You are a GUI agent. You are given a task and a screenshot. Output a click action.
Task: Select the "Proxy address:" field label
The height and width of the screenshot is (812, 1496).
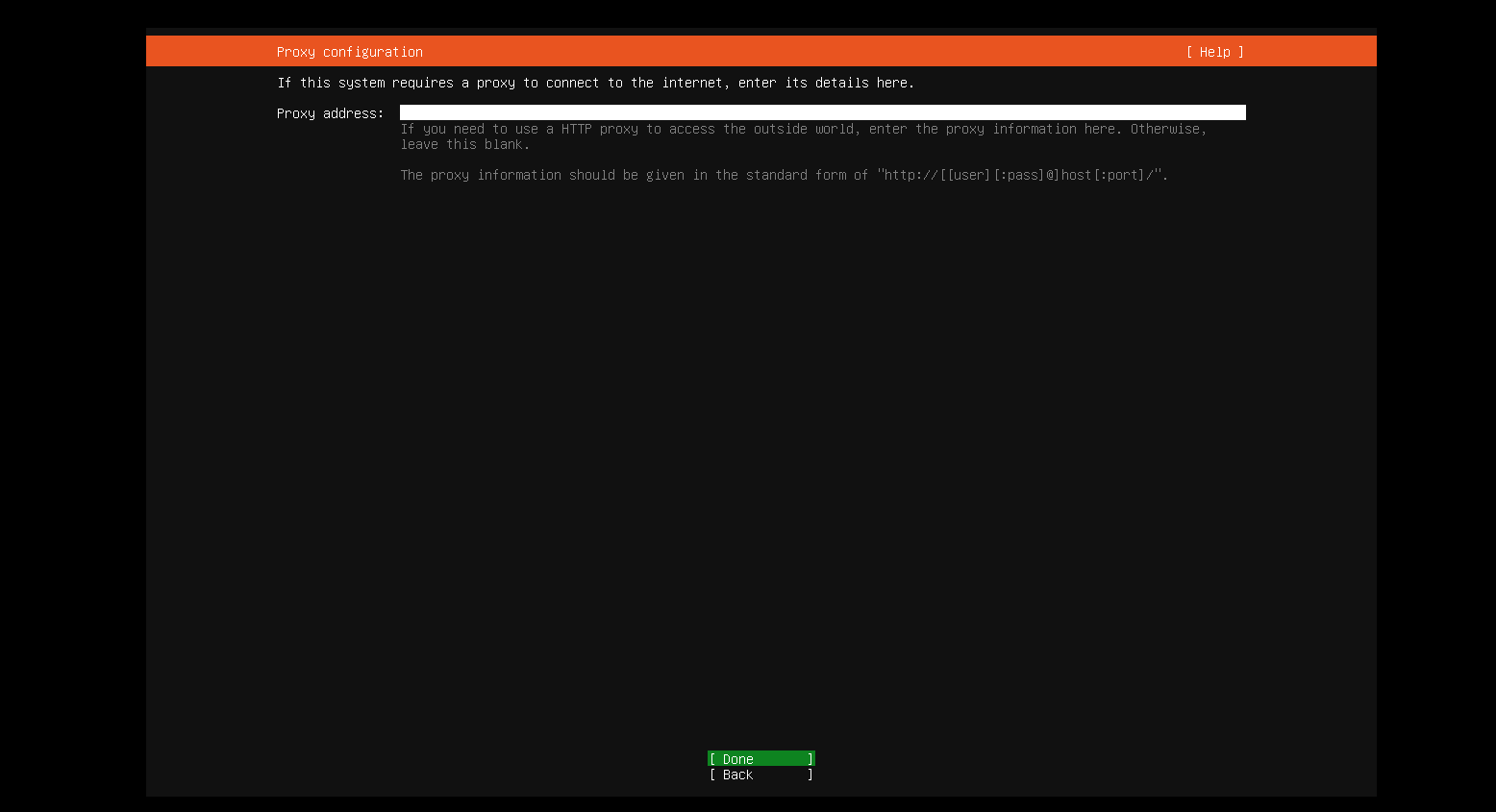330,113
